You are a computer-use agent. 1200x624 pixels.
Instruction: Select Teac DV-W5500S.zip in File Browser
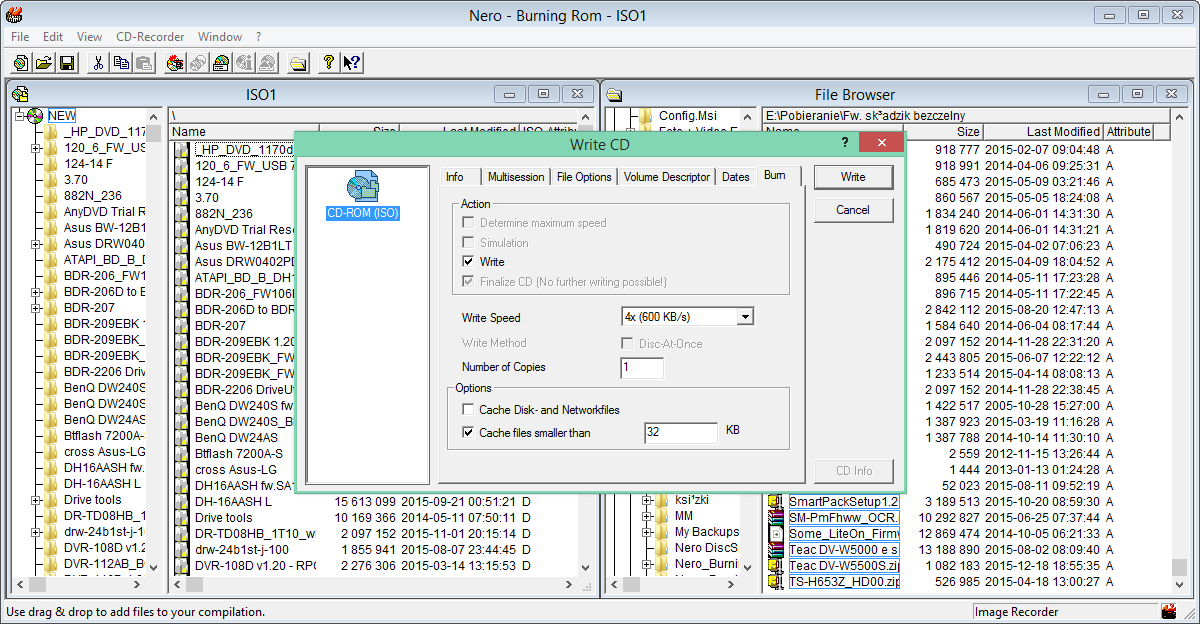(x=844, y=565)
